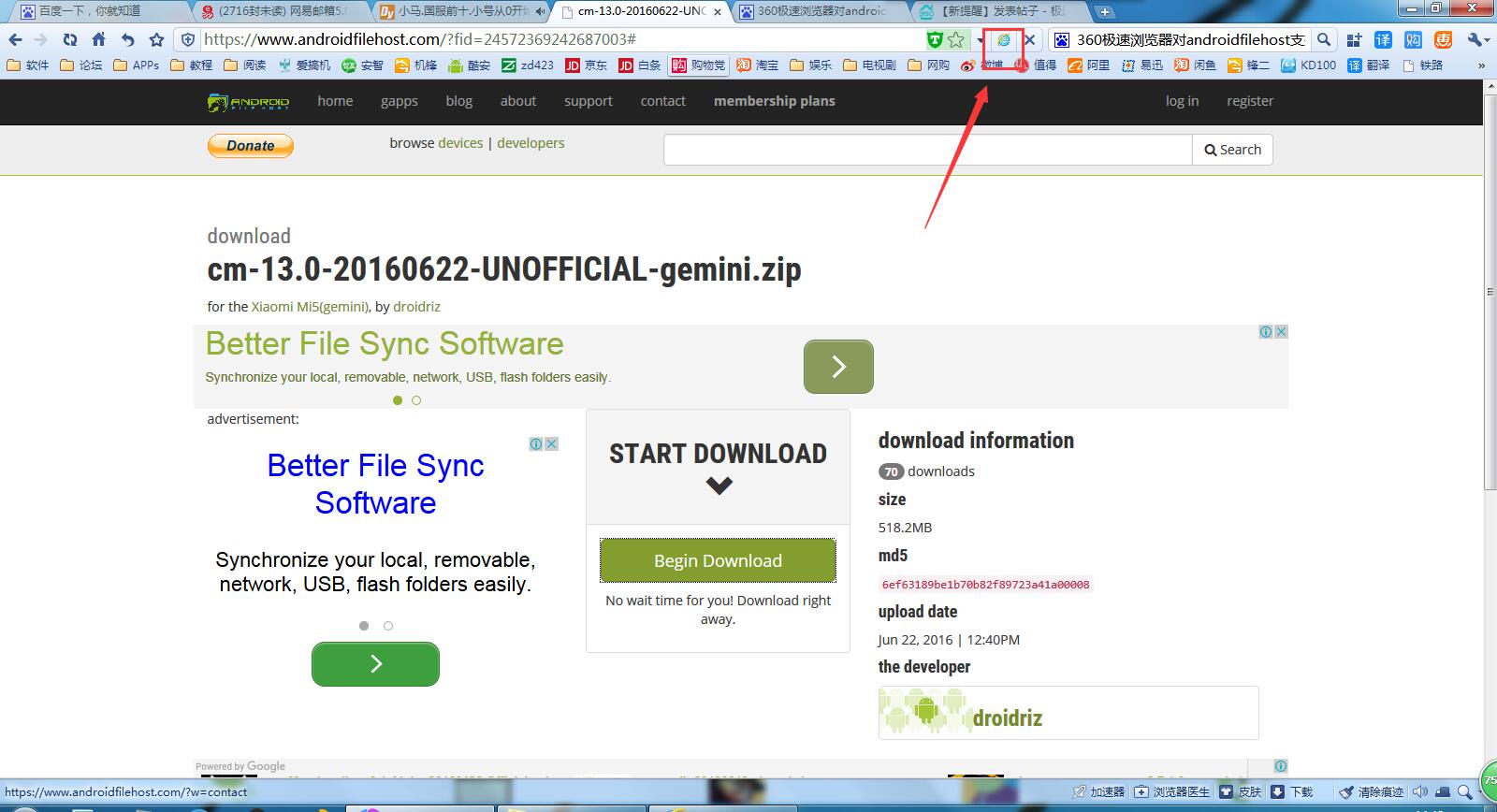Select second dot in banner ad carousel

(x=416, y=400)
